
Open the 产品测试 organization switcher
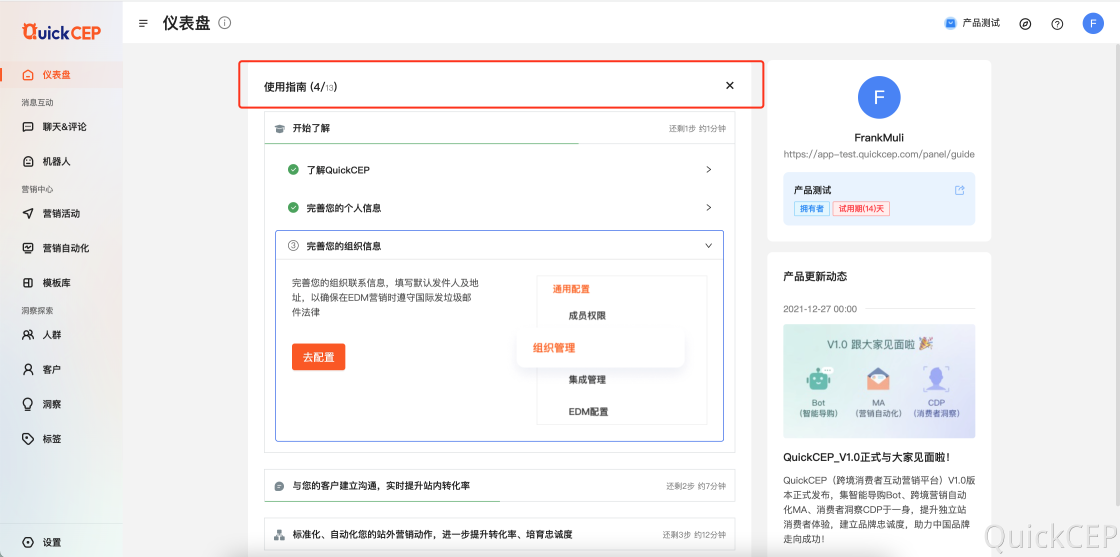click(972, 23)
